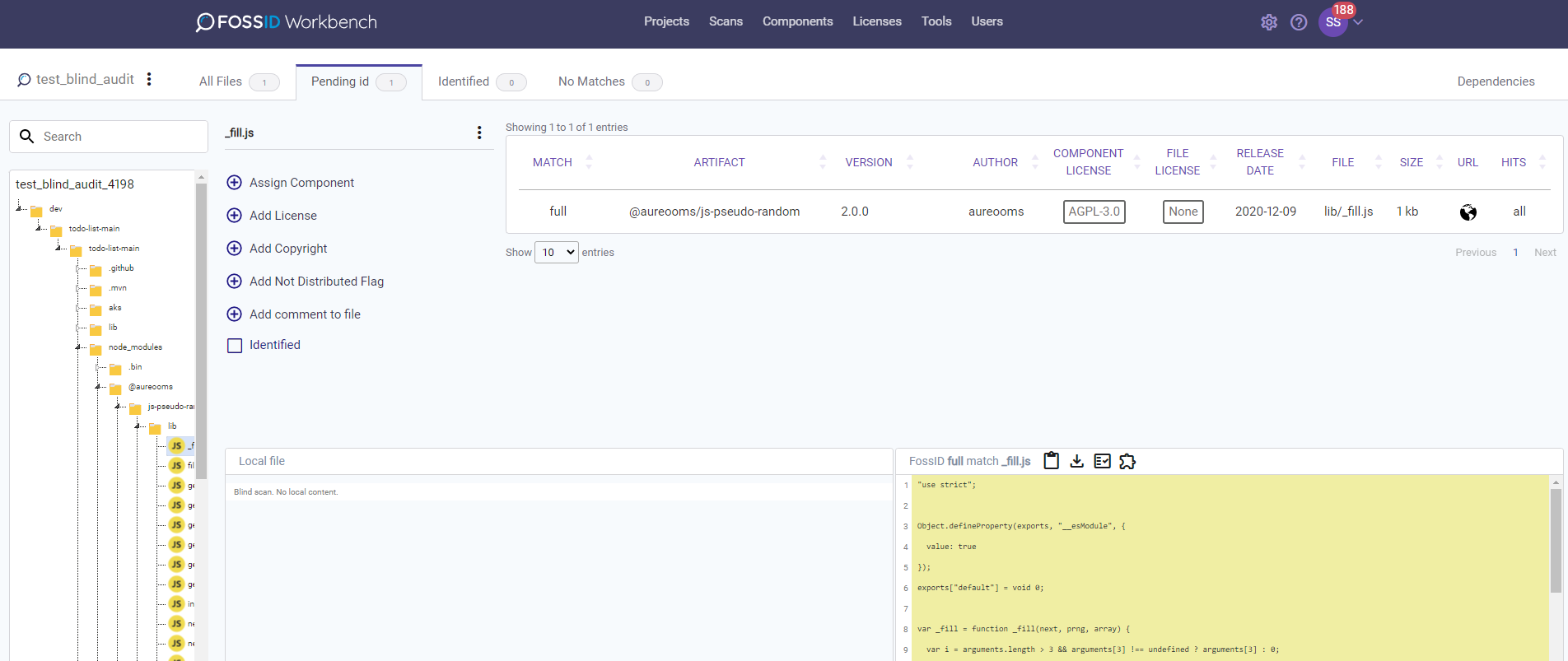Click the clipboard icon beside FossID full match
The width and height of the screenshot is (1568, 661).
click(1051, 461)
